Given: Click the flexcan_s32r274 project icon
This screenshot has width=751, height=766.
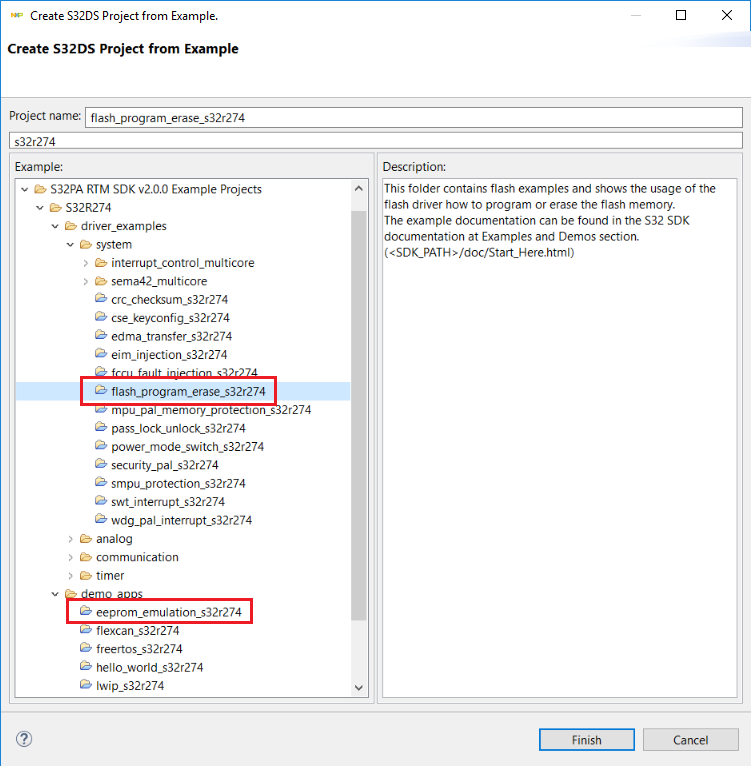Looking at the screenshot, I should pos(86,630).
